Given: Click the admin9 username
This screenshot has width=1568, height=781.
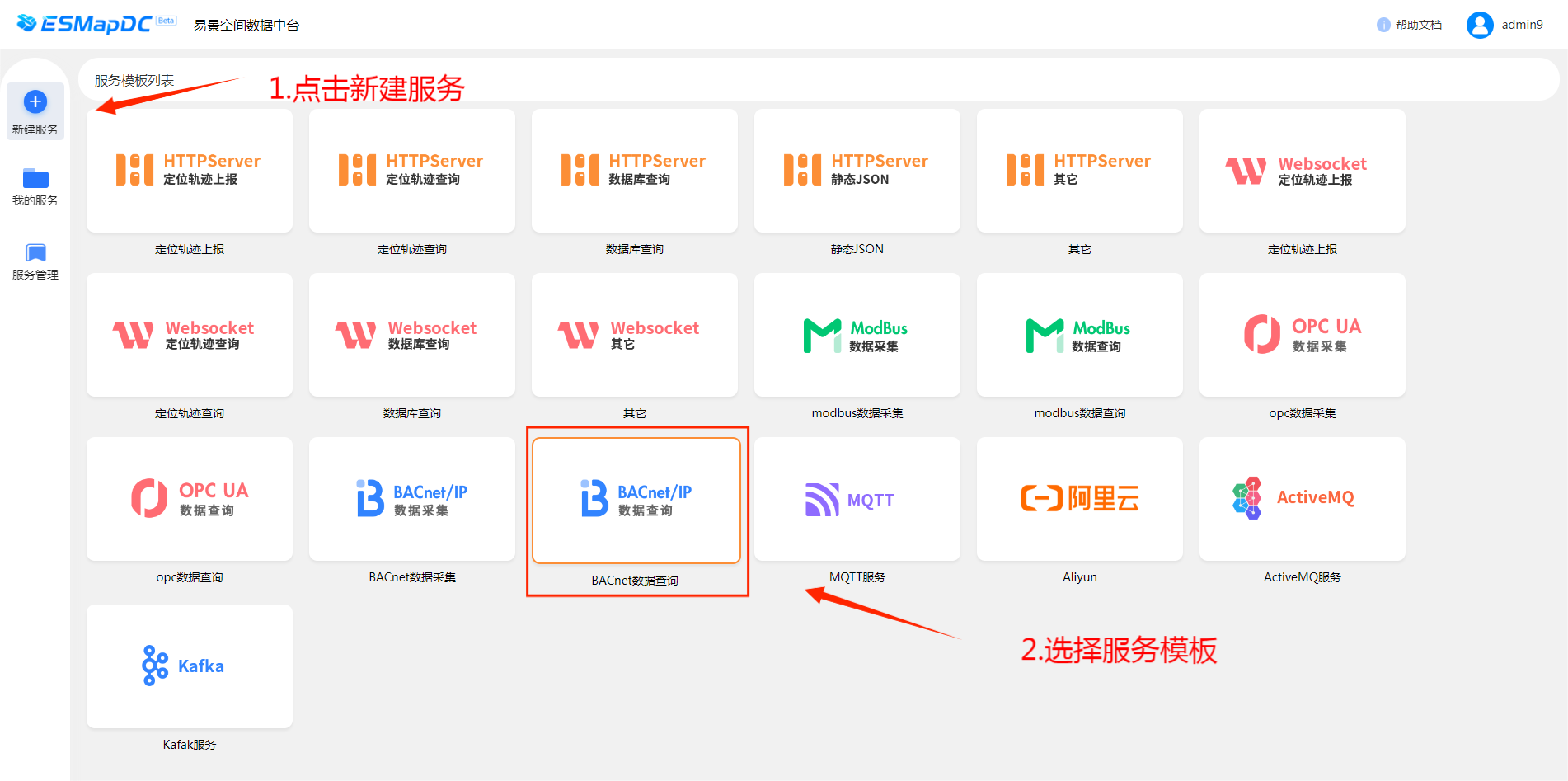Looking at the screenshot, I should [x=1522, y=25].
